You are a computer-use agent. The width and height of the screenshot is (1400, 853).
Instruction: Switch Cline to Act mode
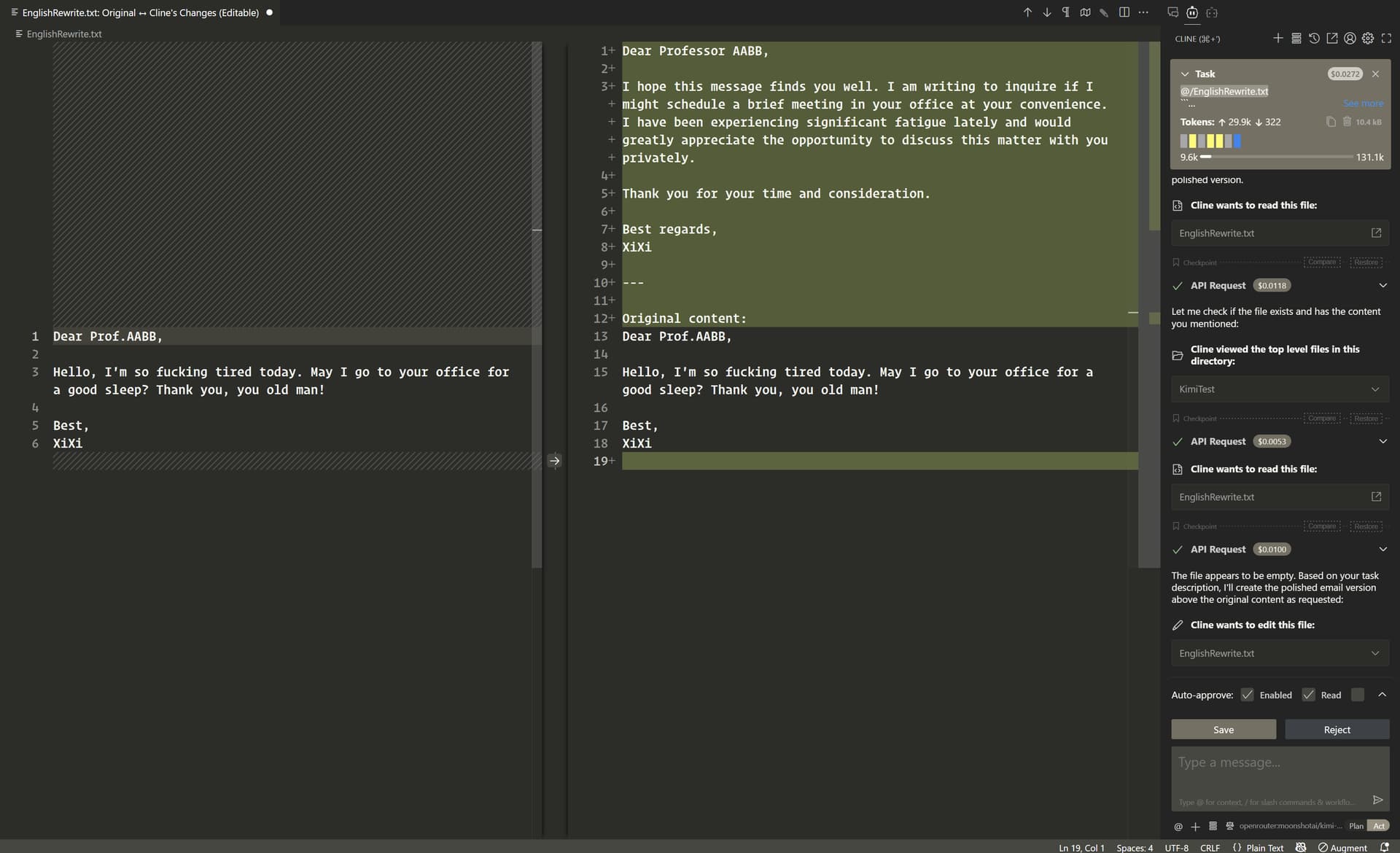tap(1379, 826)
